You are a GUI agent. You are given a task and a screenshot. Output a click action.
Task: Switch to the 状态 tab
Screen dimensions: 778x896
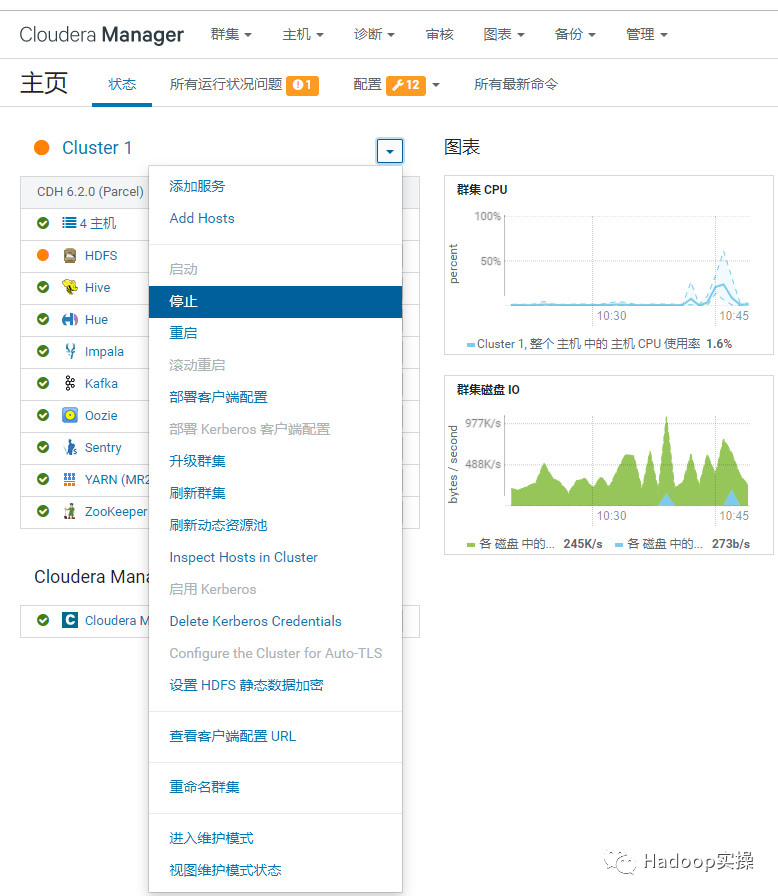(122, 85)
